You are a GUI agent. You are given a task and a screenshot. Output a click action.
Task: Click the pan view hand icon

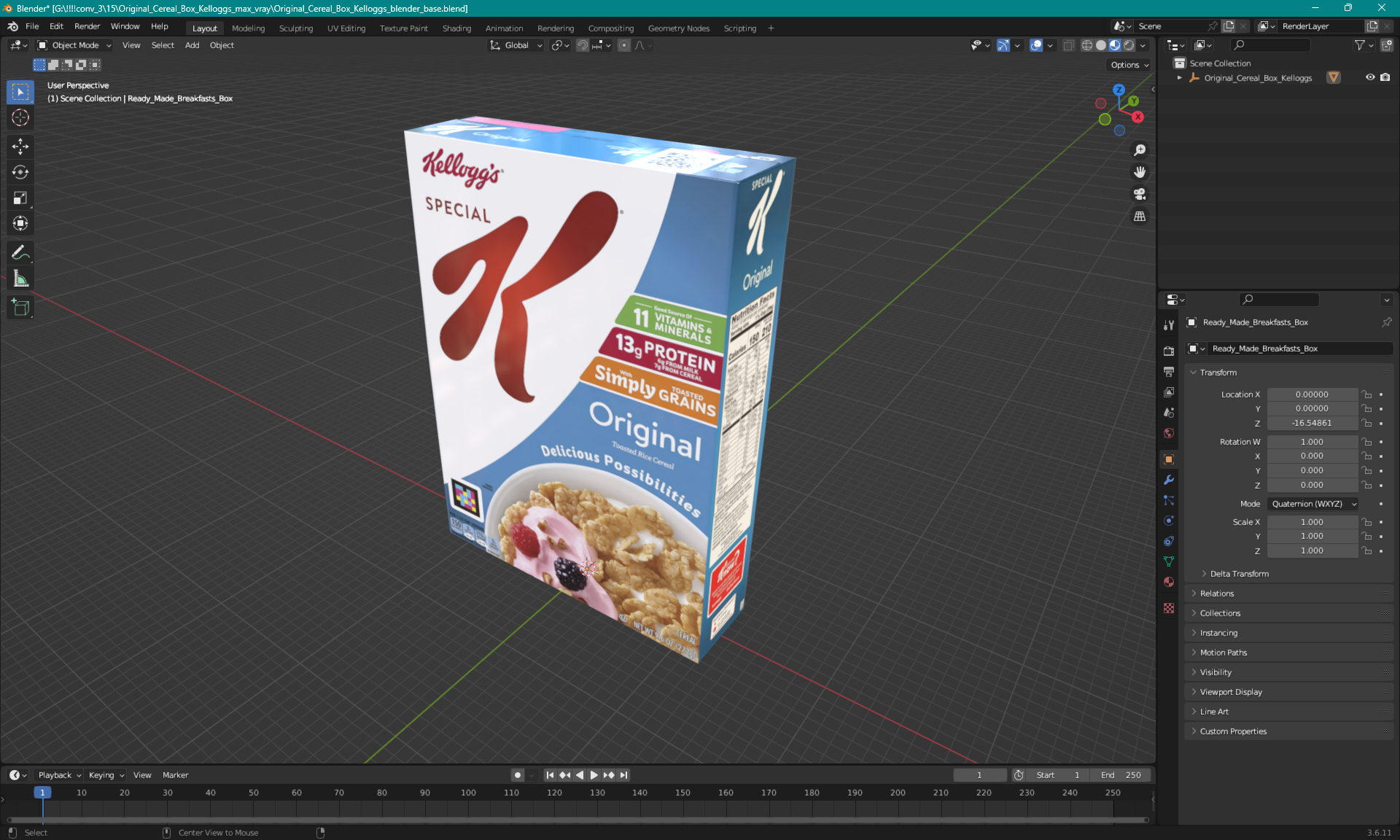pyautogui.click(x=1140, y=172)
